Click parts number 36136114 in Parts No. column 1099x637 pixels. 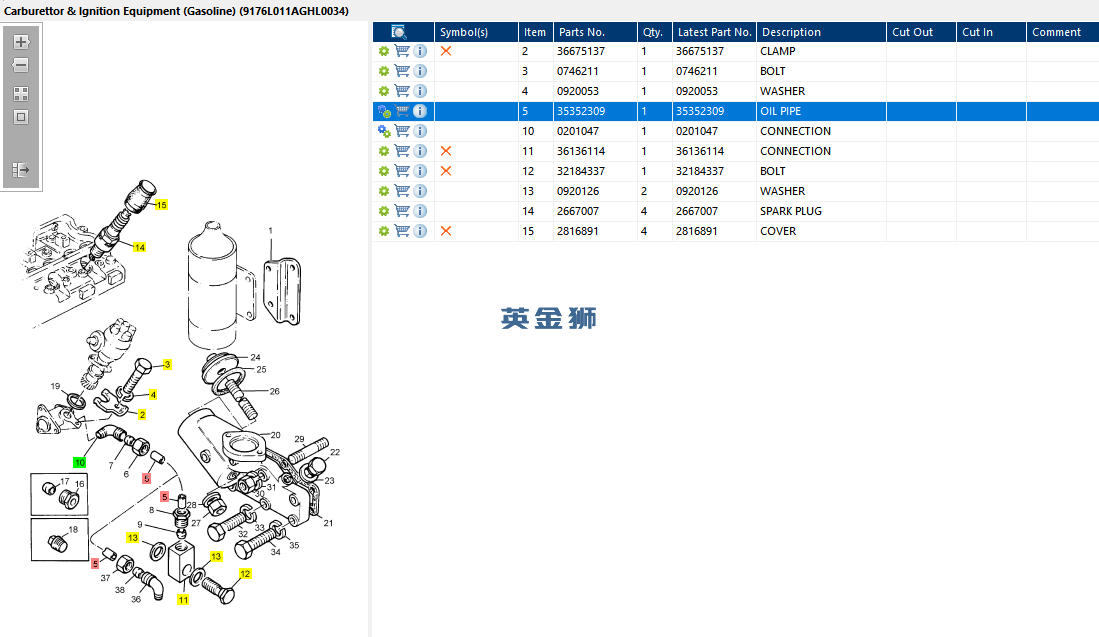pyautogui.click(x=581, y=151)
